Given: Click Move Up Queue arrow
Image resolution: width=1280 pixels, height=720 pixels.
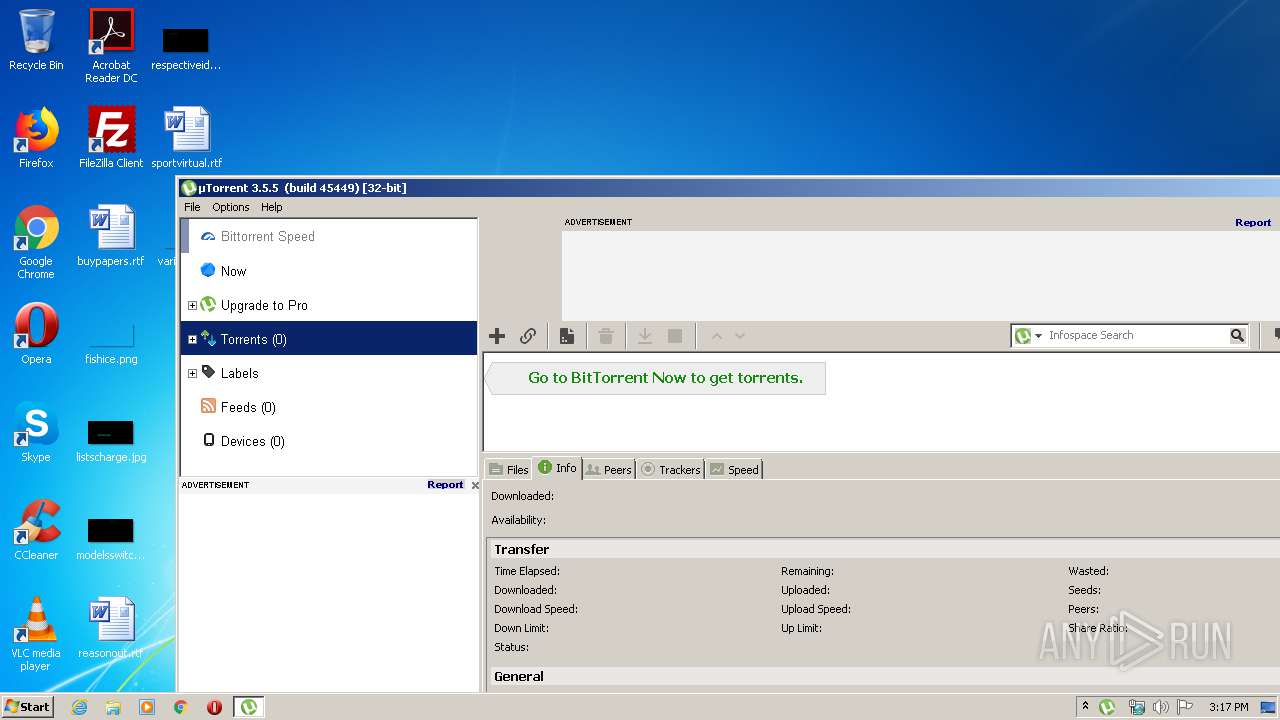Looking at the screenshot, I should pyautogui.click(x=716, y=336).
